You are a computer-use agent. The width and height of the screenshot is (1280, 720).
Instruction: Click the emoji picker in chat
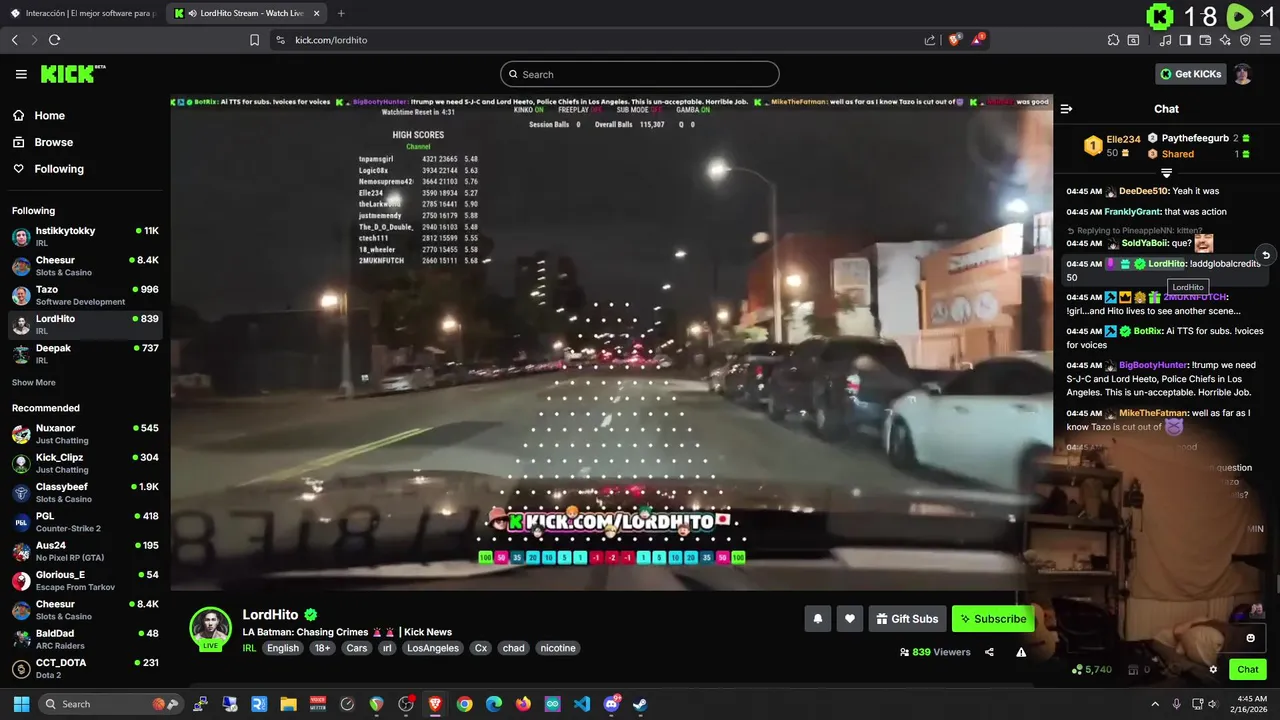tap(1250, 638)
